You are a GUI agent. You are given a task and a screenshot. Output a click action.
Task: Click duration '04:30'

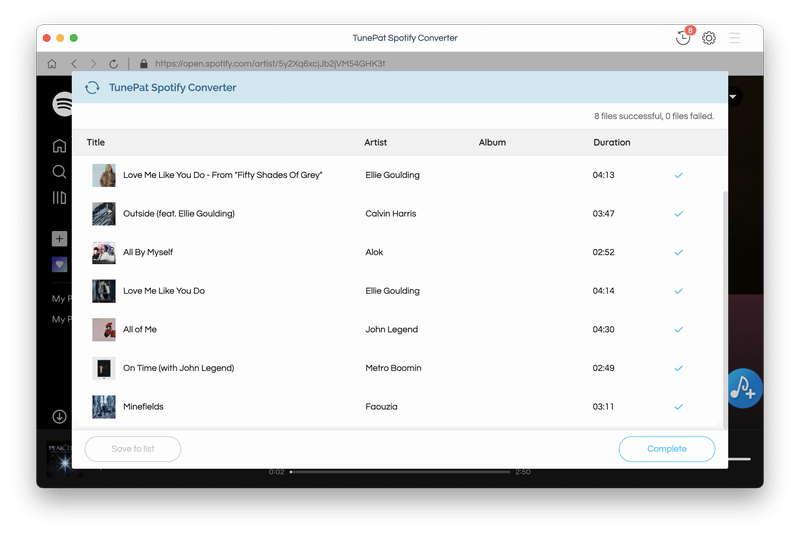pos(603,329)
